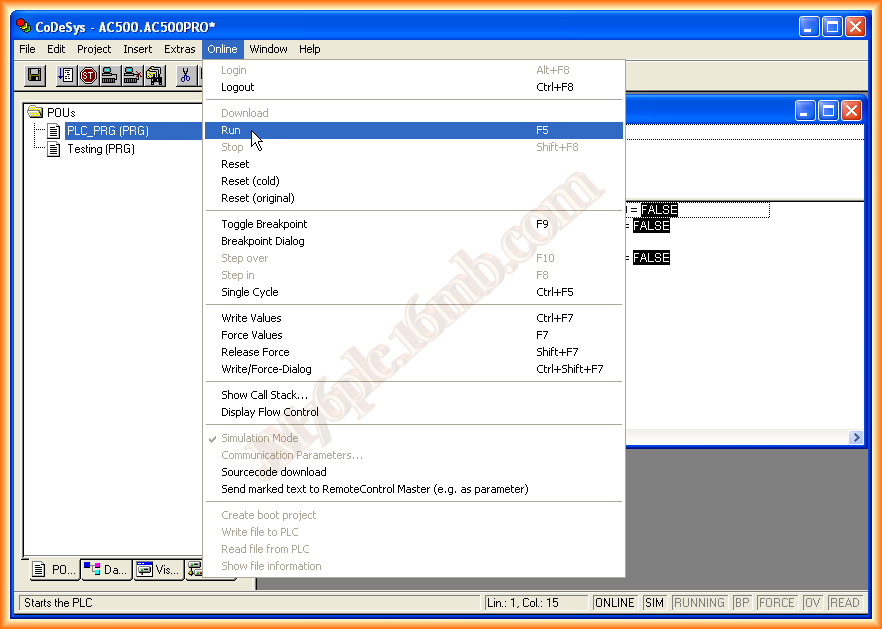Collapse the POUs folder node
Viewport: 882px width, 629px height.
[x=36, y=112]
